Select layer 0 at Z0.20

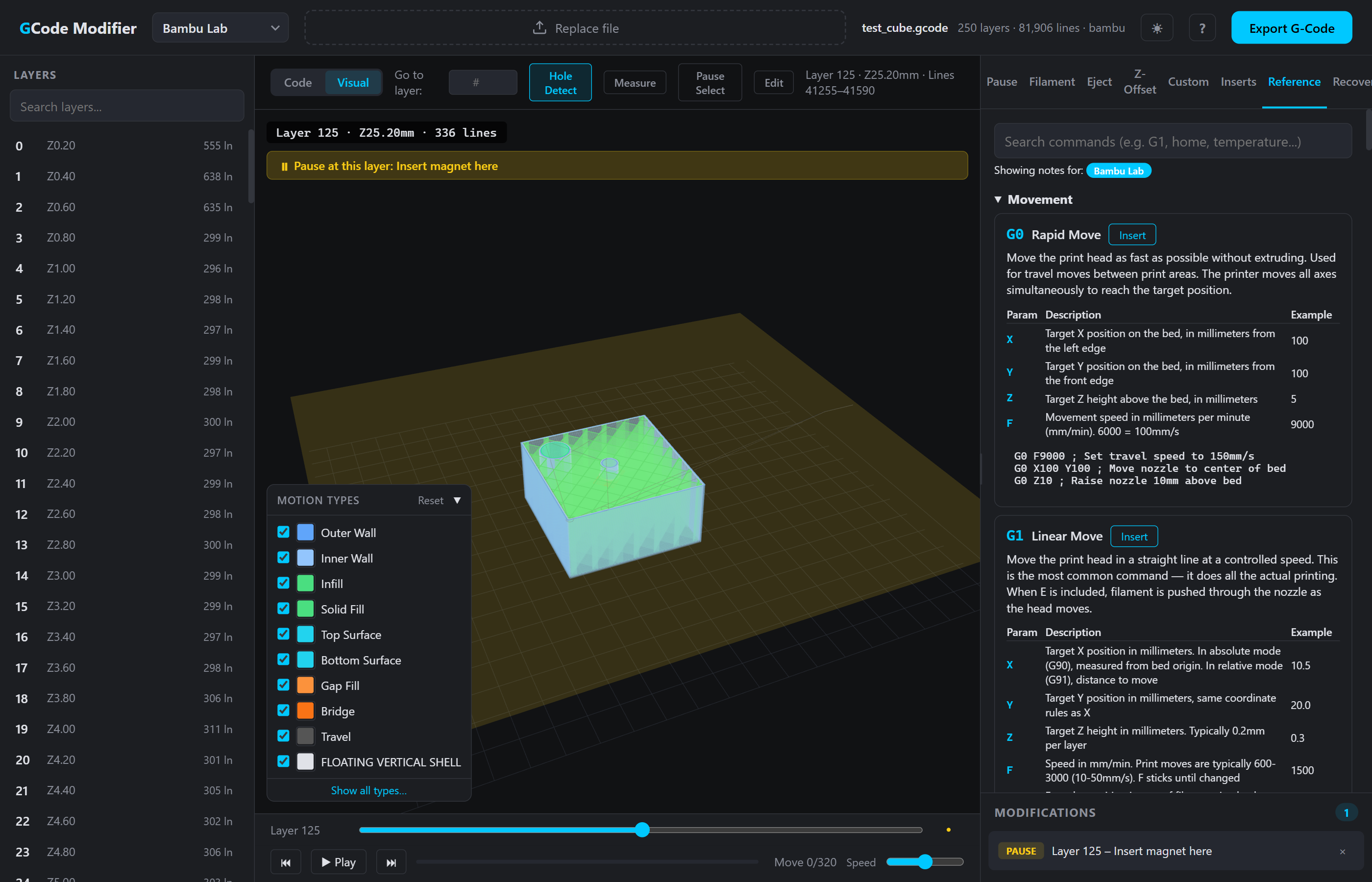pos(125,146)
